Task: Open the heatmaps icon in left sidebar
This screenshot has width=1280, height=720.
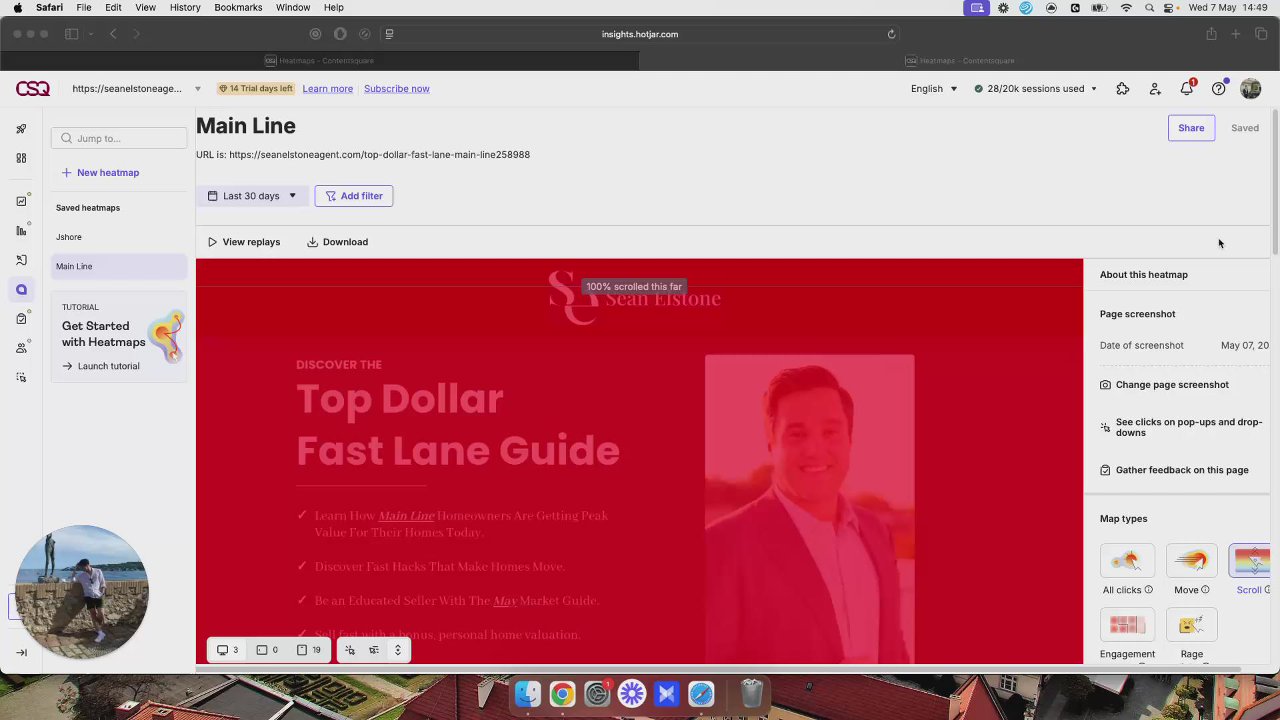Action: tap(21, 290)
